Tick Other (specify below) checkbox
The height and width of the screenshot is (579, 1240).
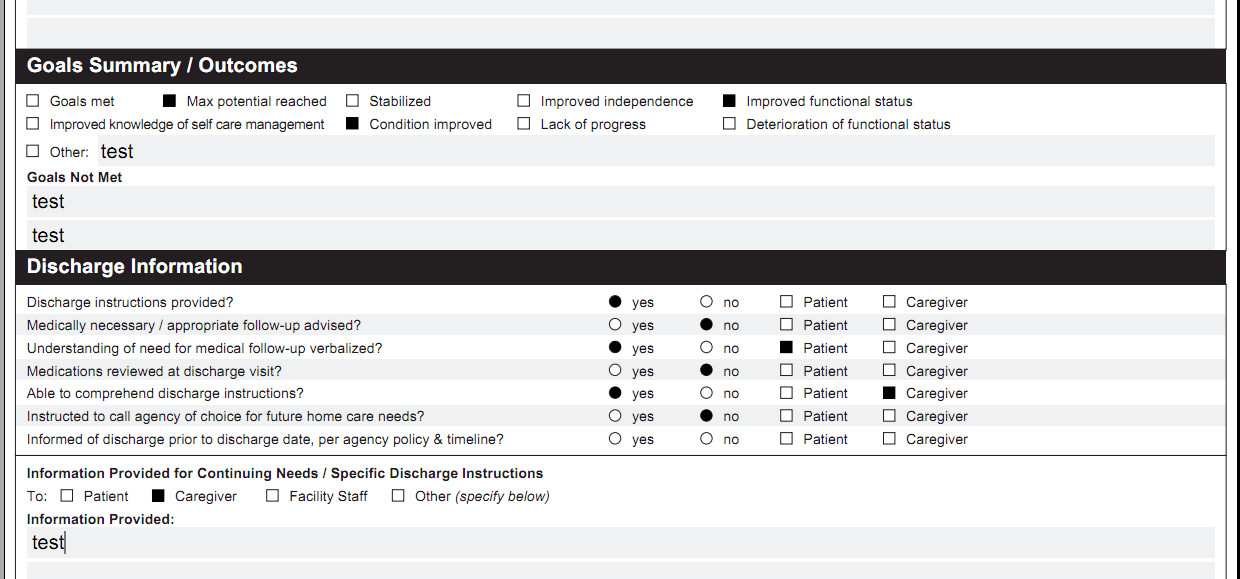pyautogui.click(x=398, y=496)
